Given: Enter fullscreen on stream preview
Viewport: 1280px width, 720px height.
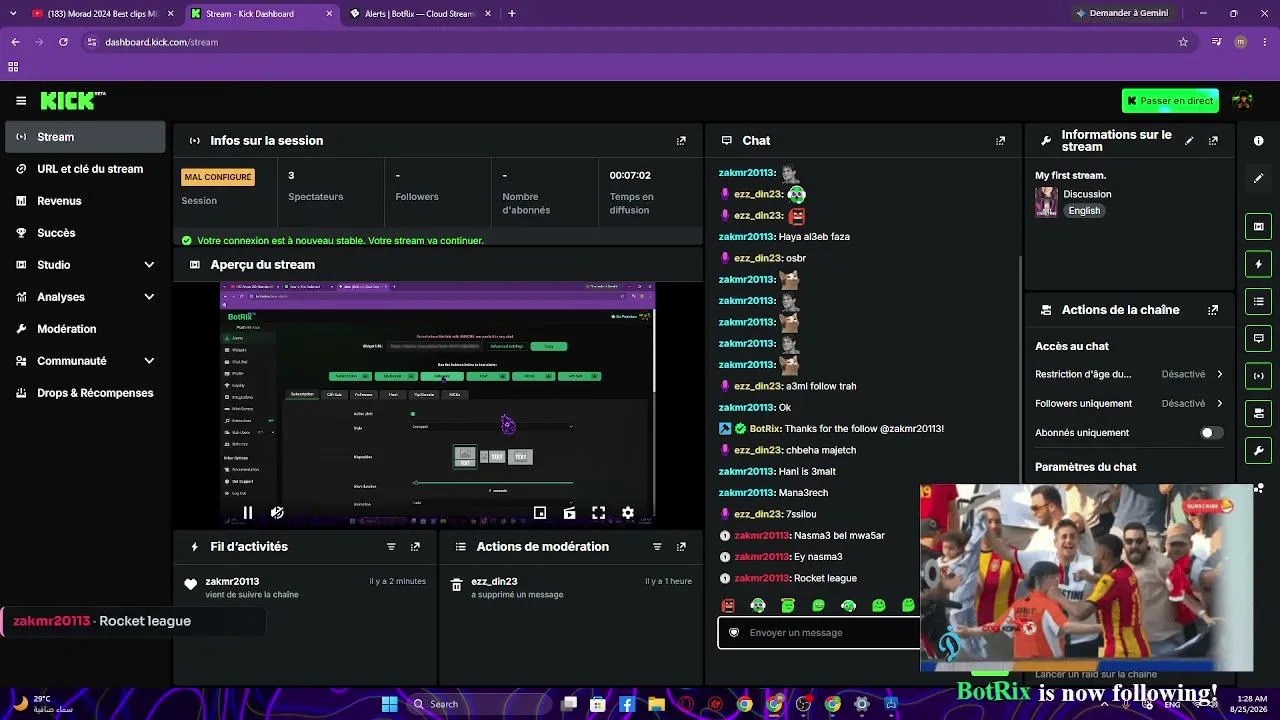Looking at the screenshot, I should tap(598, 513).
